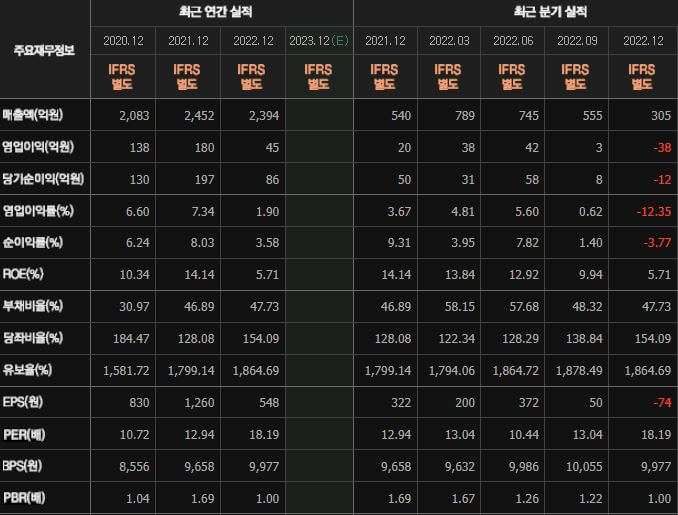The height and width of the screenshot is (515, 678).
Task: Click PER value 10.44
Action: [524, 435]
